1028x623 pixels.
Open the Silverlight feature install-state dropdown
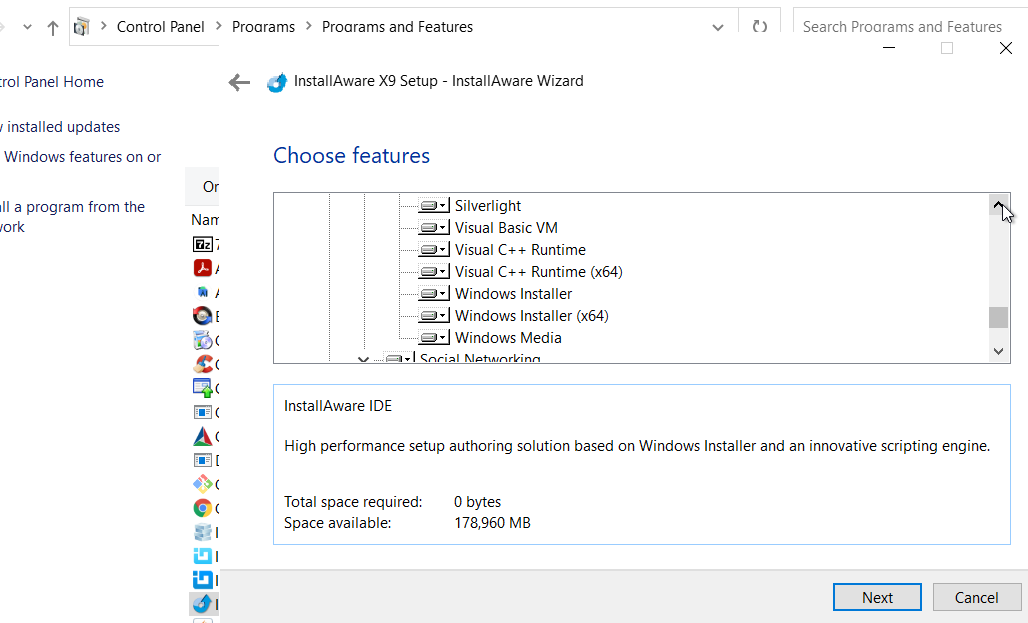point(434,206)
